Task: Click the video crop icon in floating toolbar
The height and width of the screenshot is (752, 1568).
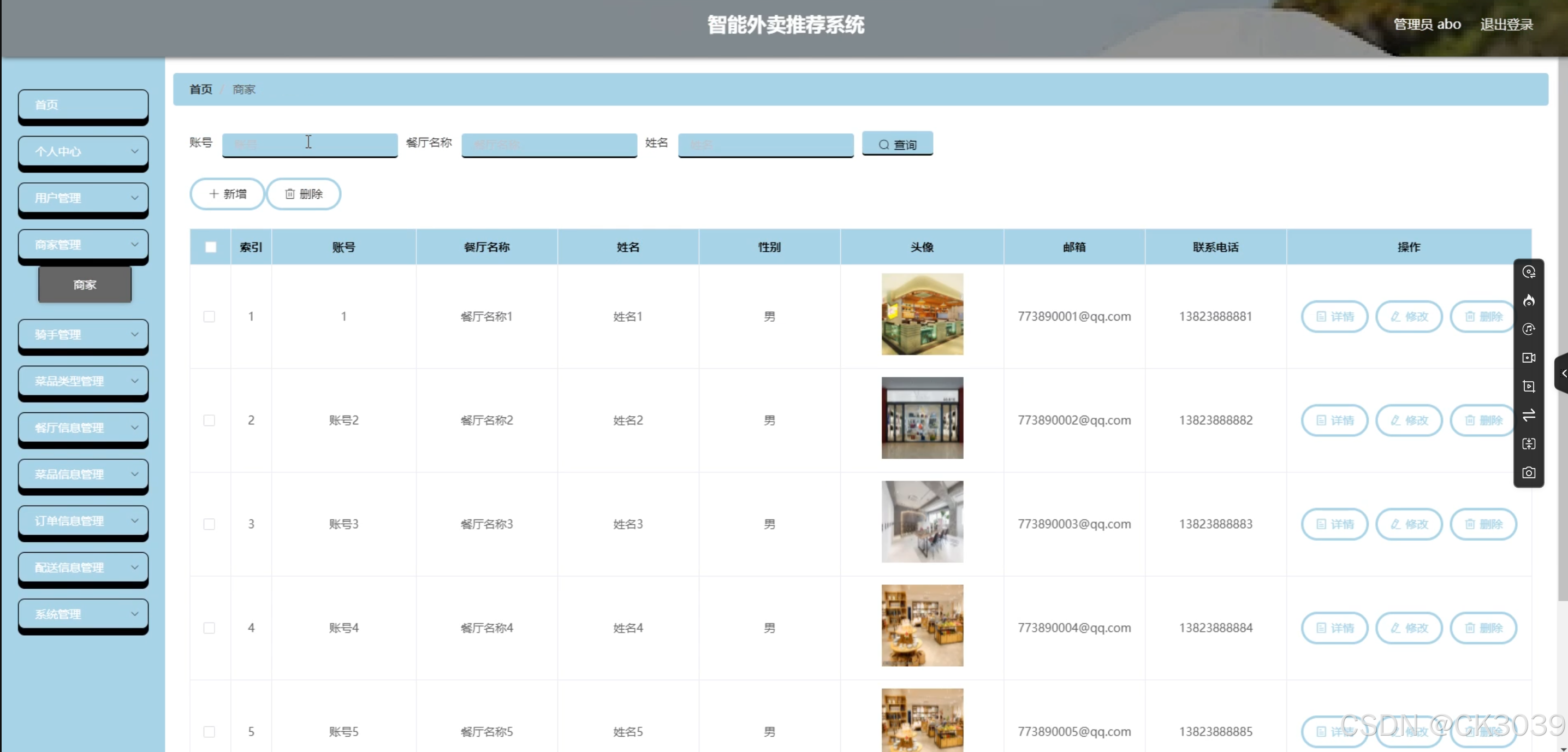Action: [1529, 387]
